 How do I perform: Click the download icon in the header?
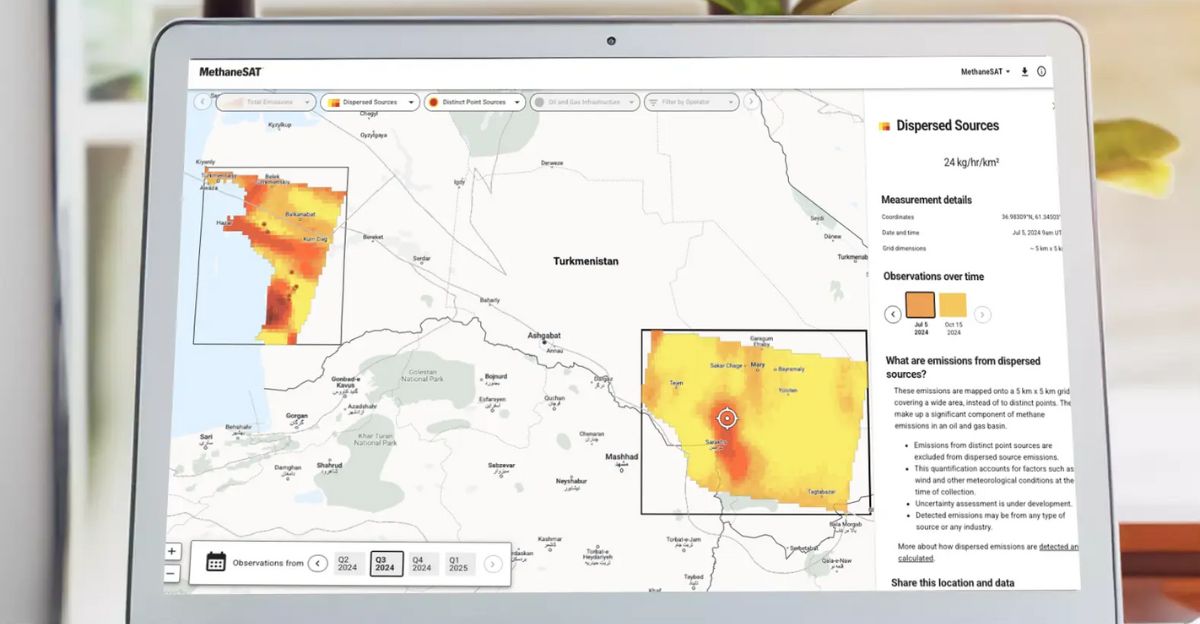coord(1024,72)
